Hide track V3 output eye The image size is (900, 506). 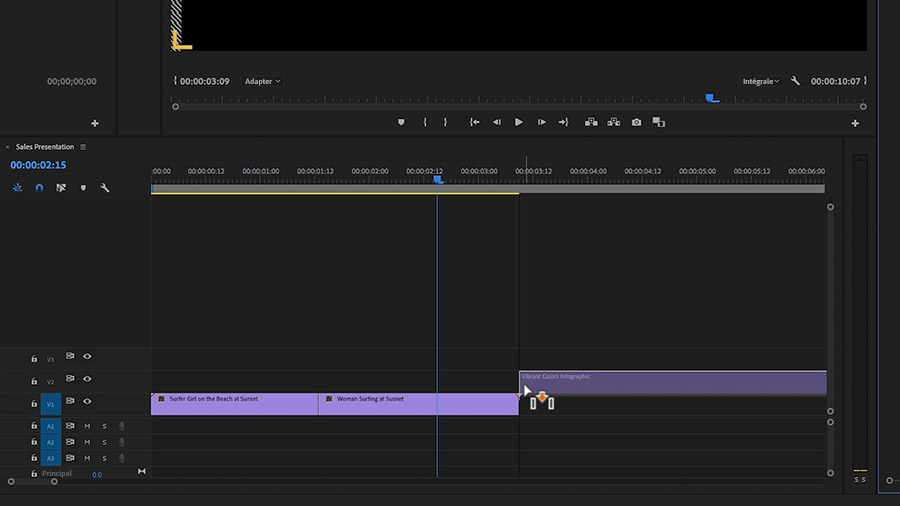click(x=87, y=356)
